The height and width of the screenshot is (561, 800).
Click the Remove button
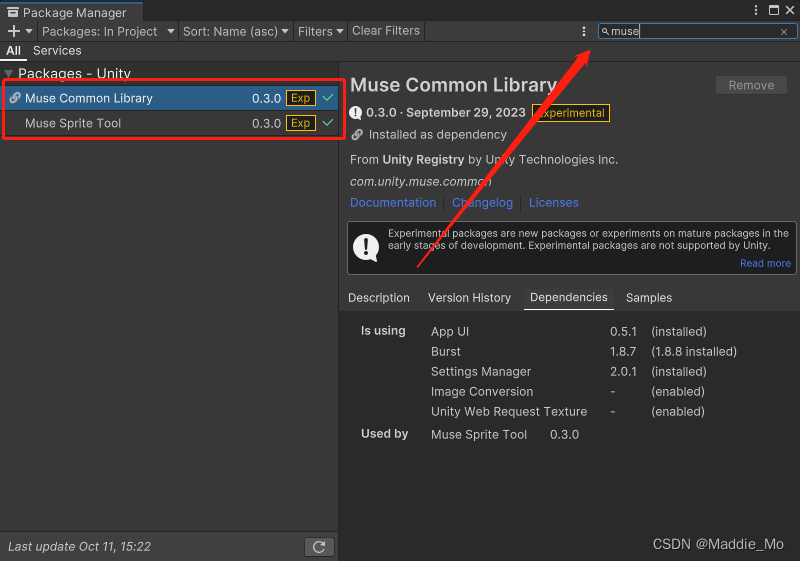click(x=751, y=85)
